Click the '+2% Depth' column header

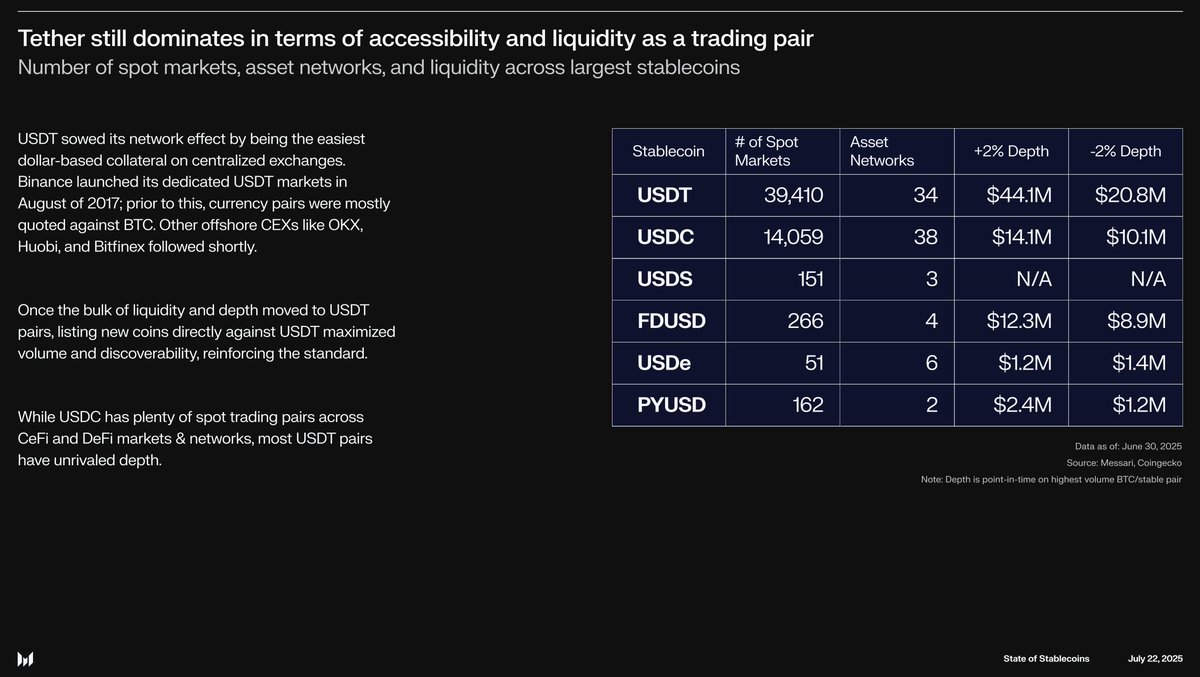(1011, 151)
